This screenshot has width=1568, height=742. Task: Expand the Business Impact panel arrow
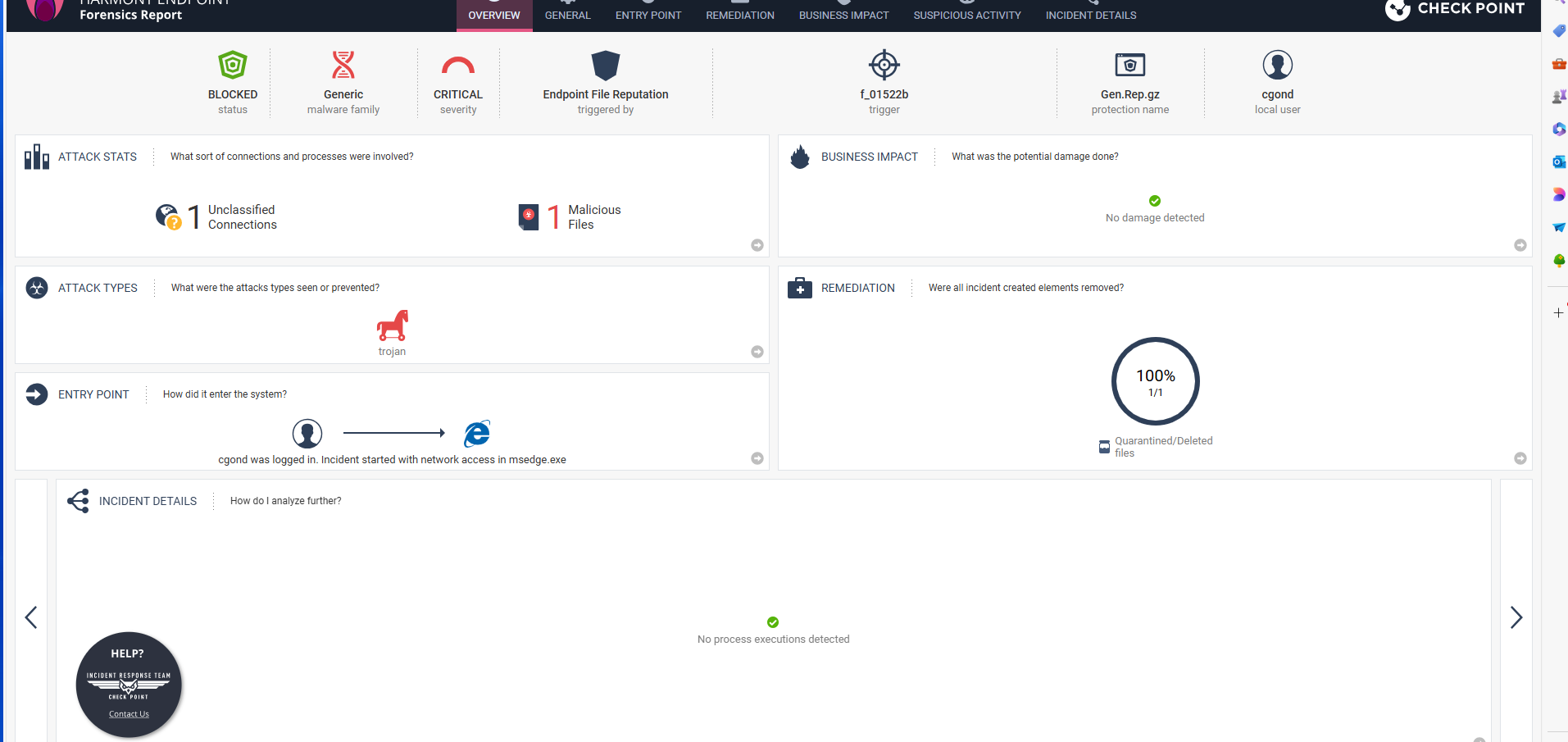tap(1520, 245)
